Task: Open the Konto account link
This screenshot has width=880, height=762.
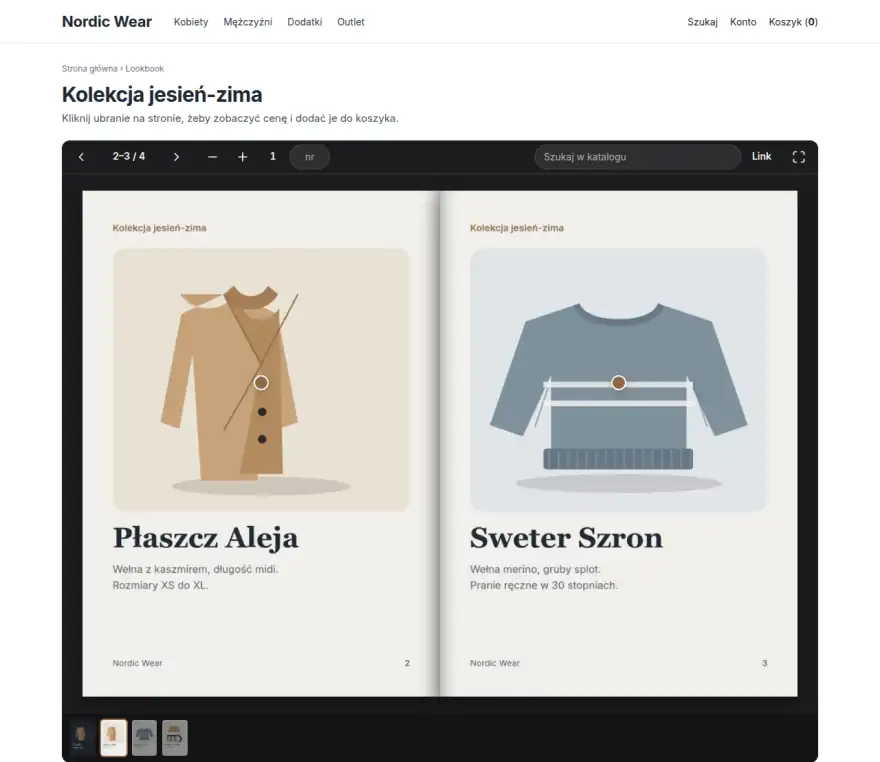Action: pyautogui.click(x=743, y=22)
